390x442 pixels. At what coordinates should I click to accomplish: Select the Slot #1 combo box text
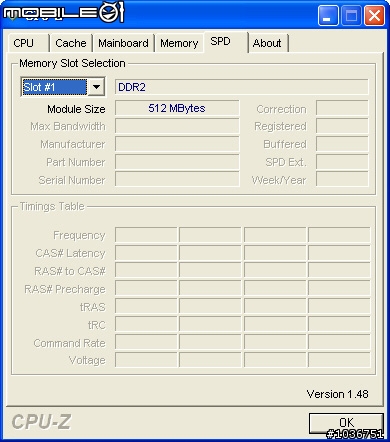(x=54, y=87)
